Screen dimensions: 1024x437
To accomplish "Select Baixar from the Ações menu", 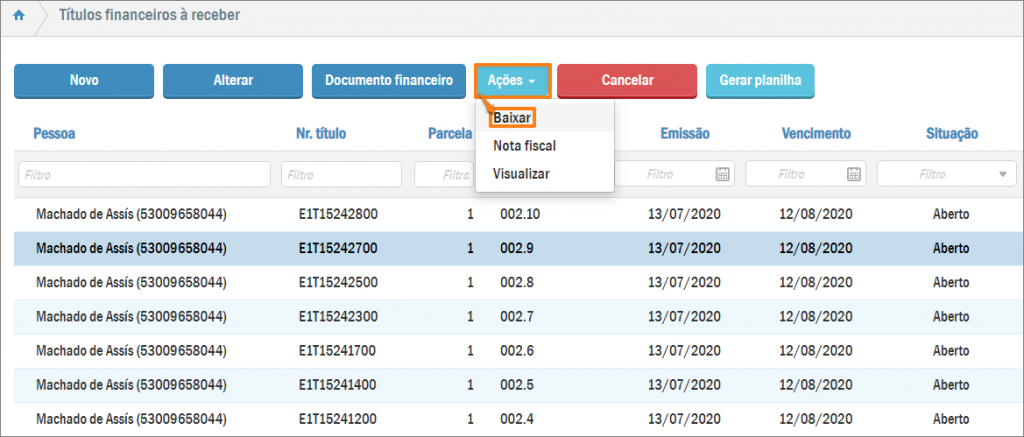I will pos(512,118).
